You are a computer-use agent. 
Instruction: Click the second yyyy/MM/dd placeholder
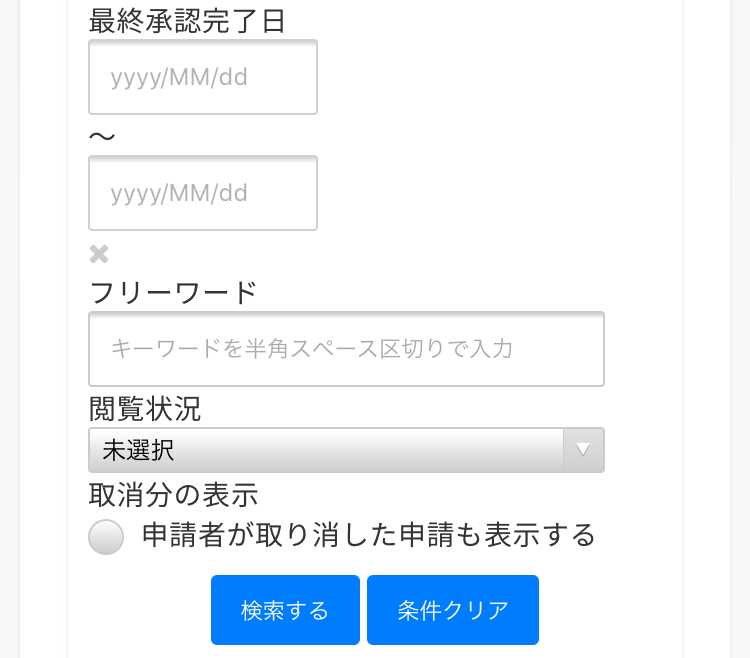coord(179,194)
